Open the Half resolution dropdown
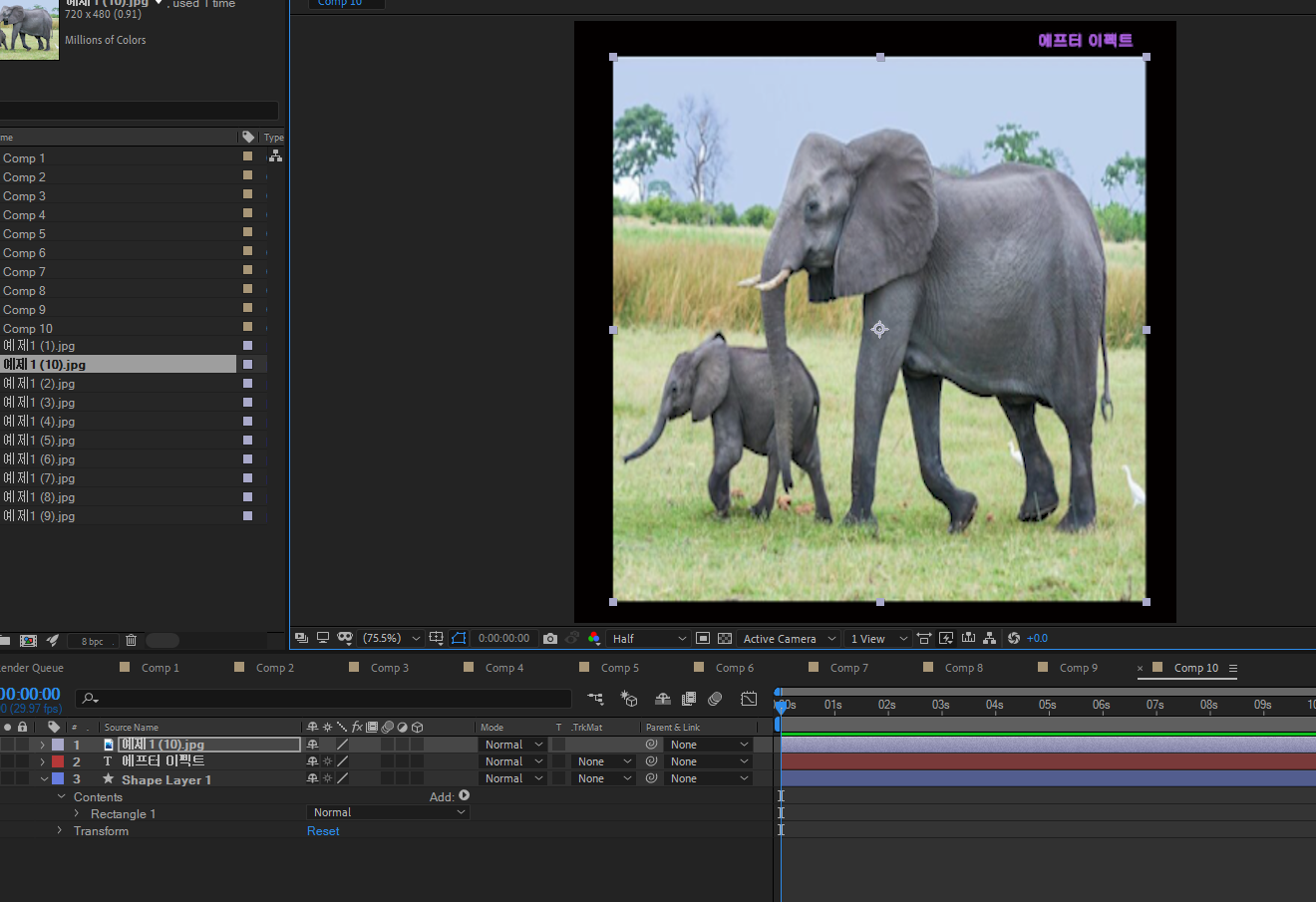1316x902 pixels. 649,639
